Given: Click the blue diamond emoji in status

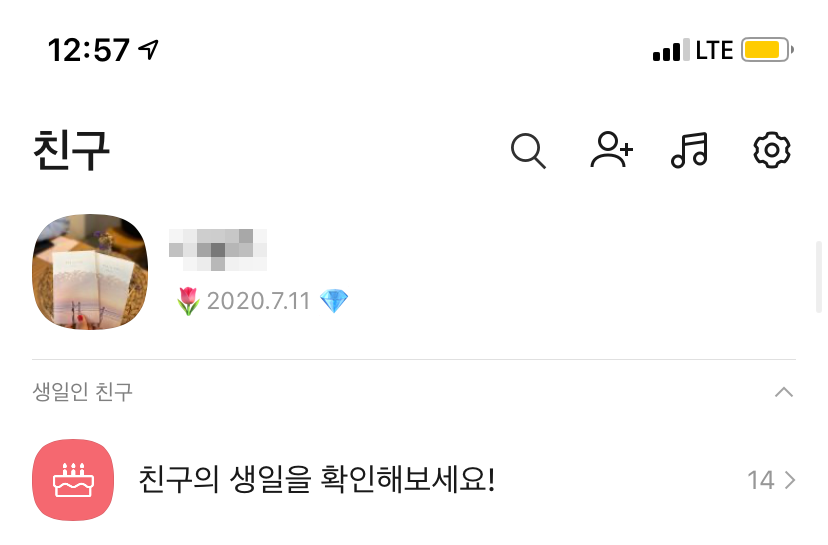Looking at the screenshot, I should tap(334, 301).
